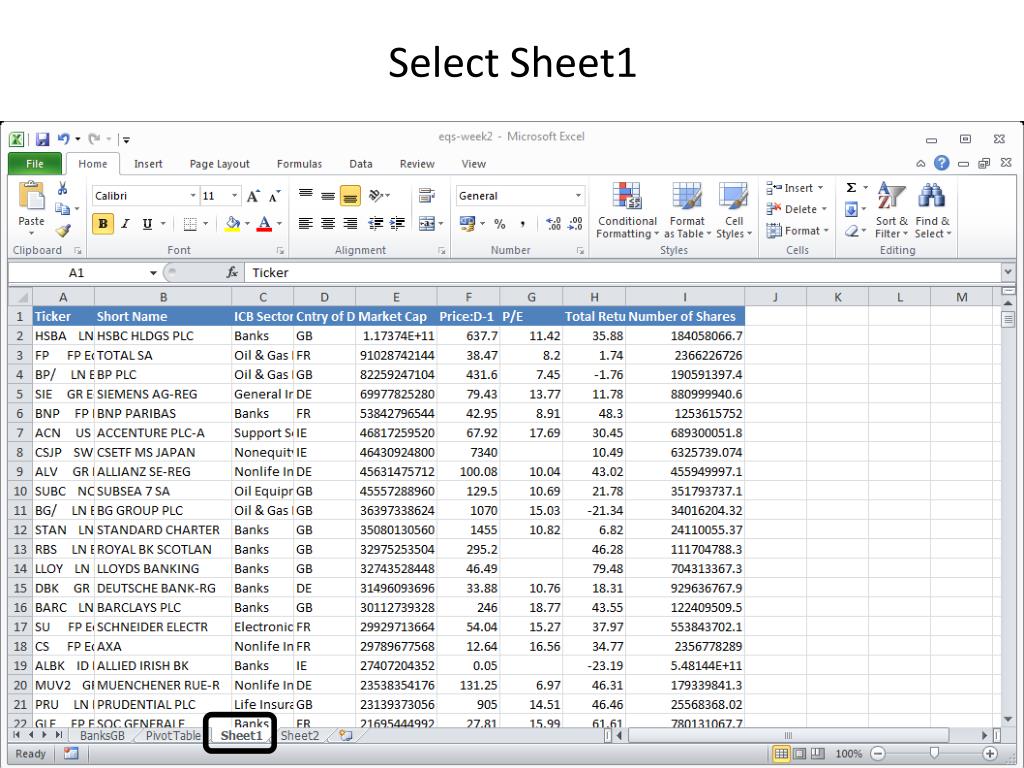Viewport: 1024px width, 768px height.
Task: Open Cell Styles dropdown
Action: click(x=734, y=211)
